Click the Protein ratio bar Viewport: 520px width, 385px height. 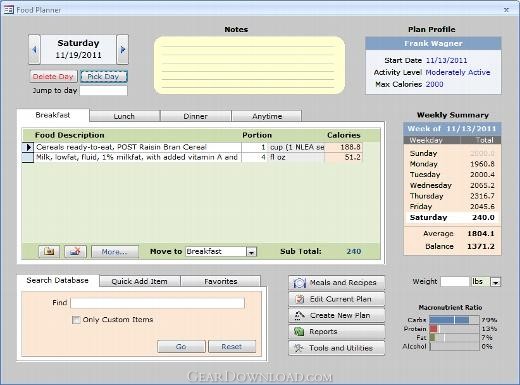point(454,329)
